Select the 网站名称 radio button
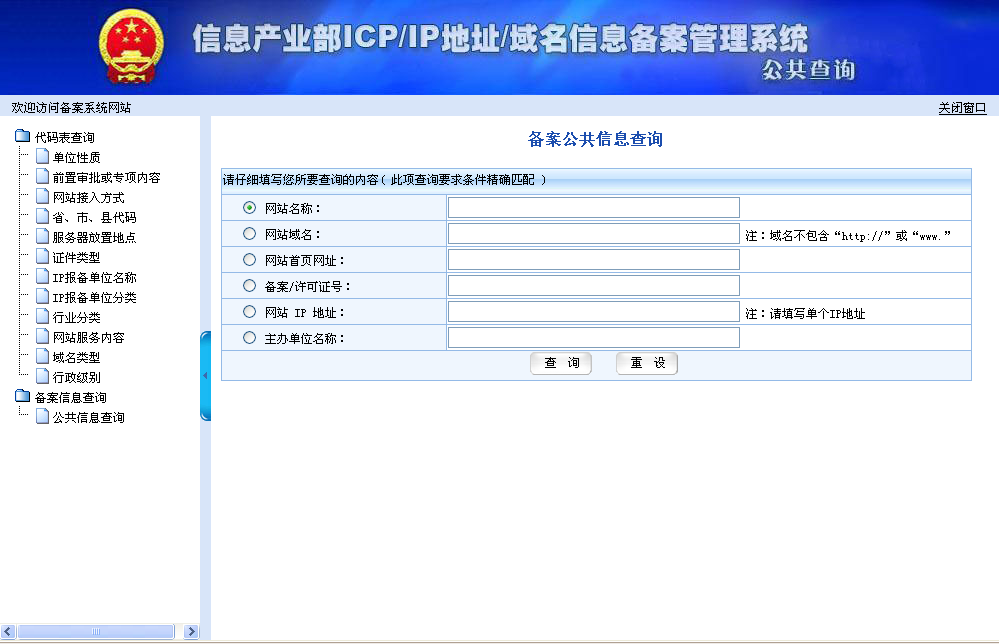The width and height of the screenshot is (1001, 644). (x=250, y=207)
